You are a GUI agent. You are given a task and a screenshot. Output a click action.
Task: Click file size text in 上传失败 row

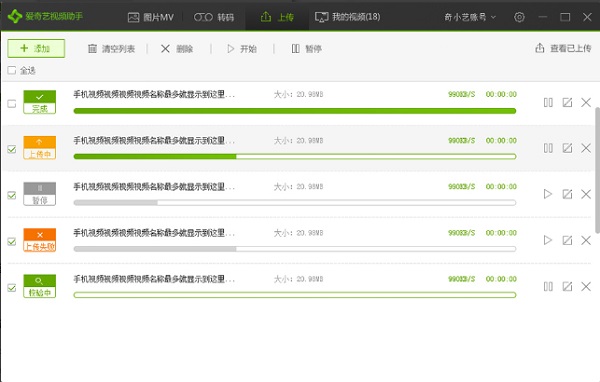(x=298, y=233)
